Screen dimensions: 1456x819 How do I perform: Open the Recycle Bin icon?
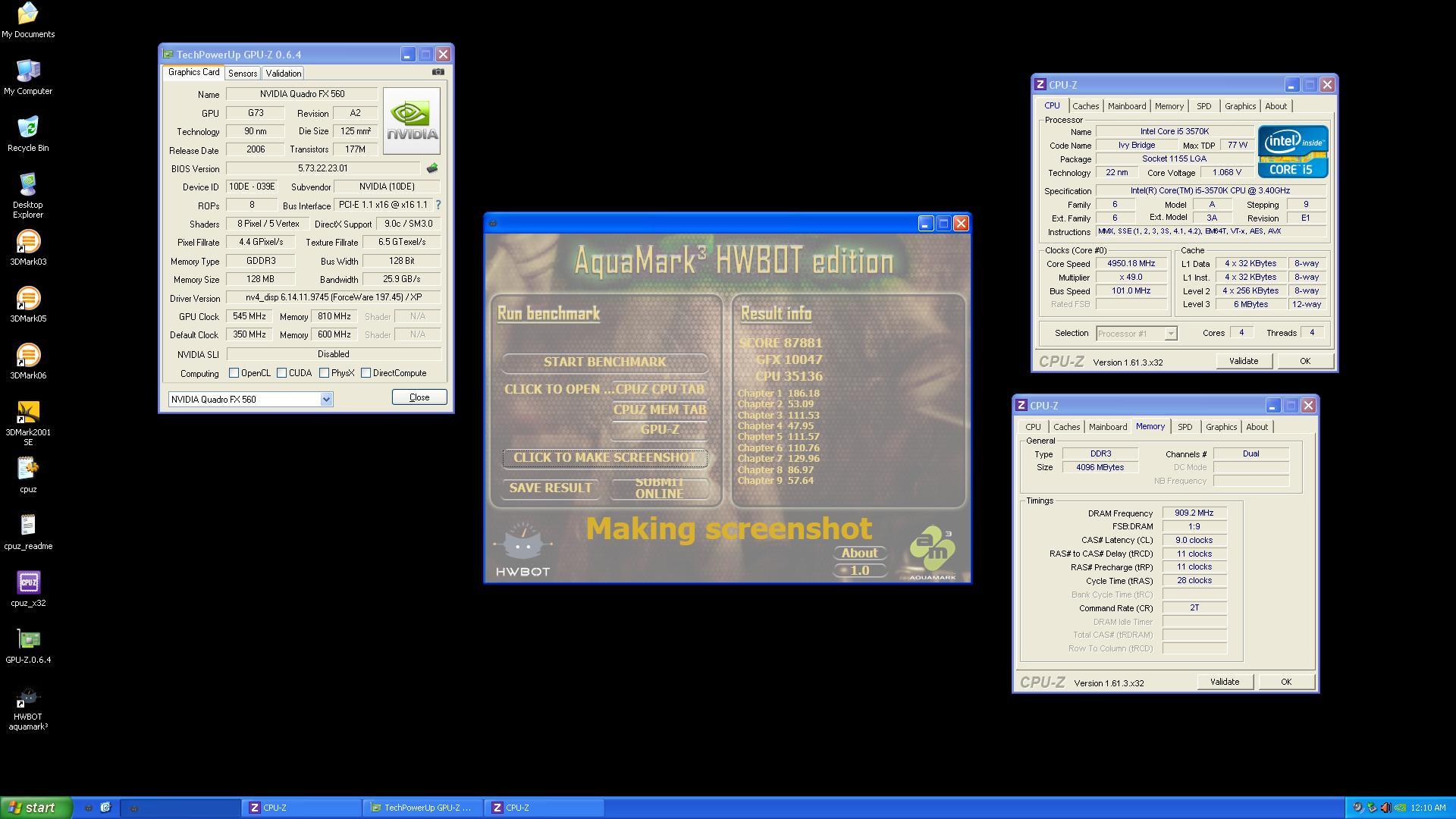point(28,133)
